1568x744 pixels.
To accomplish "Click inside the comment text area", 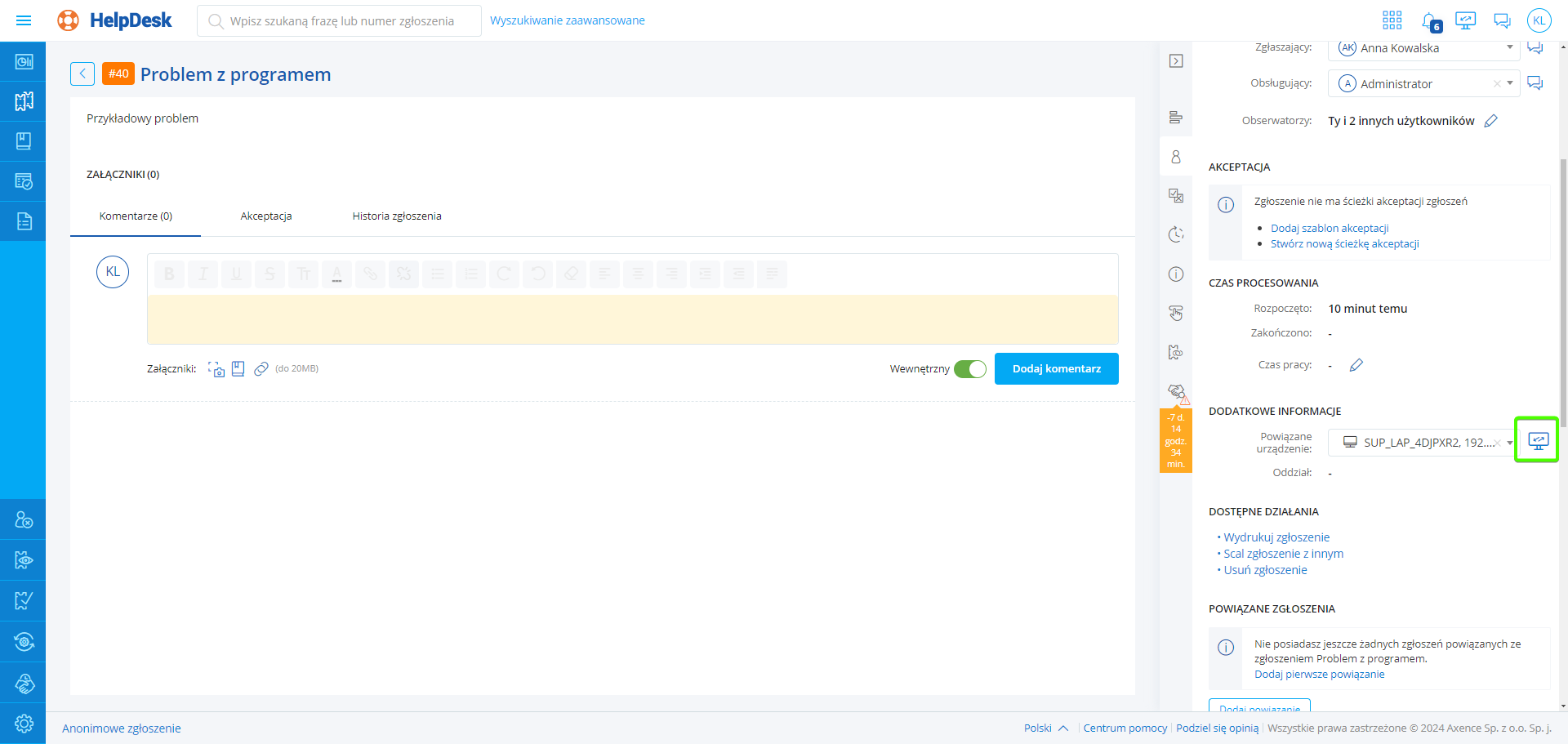I will (x=632, y=319).
